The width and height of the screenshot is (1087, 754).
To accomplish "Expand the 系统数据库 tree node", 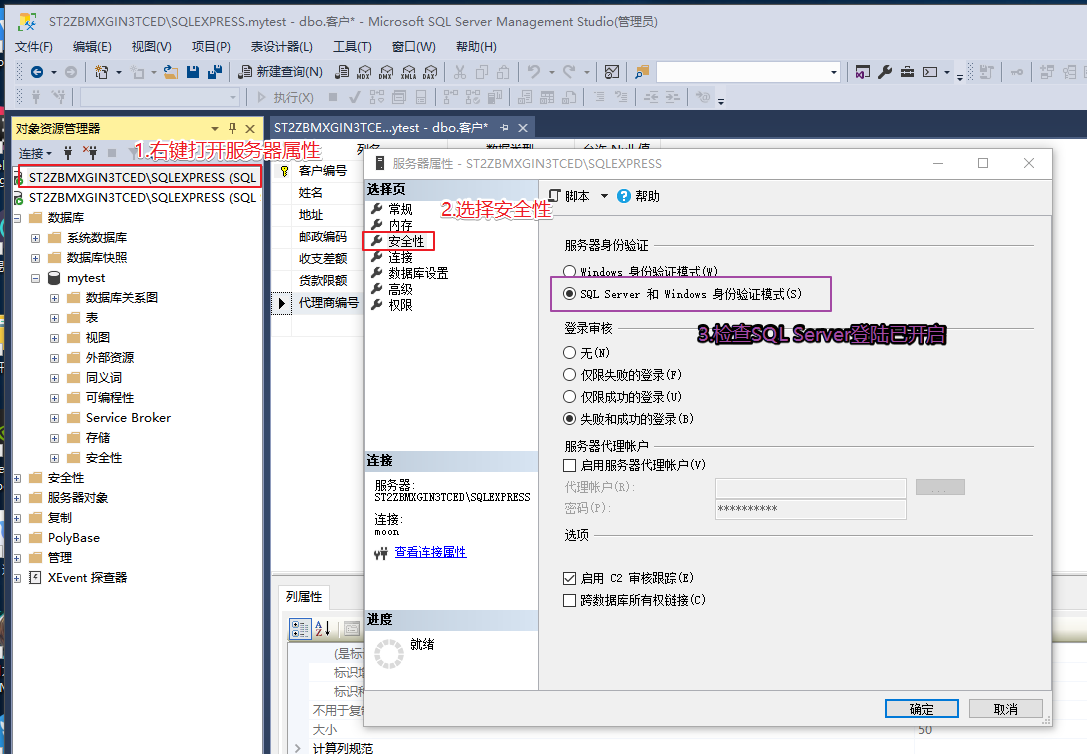I will [35, 238].
